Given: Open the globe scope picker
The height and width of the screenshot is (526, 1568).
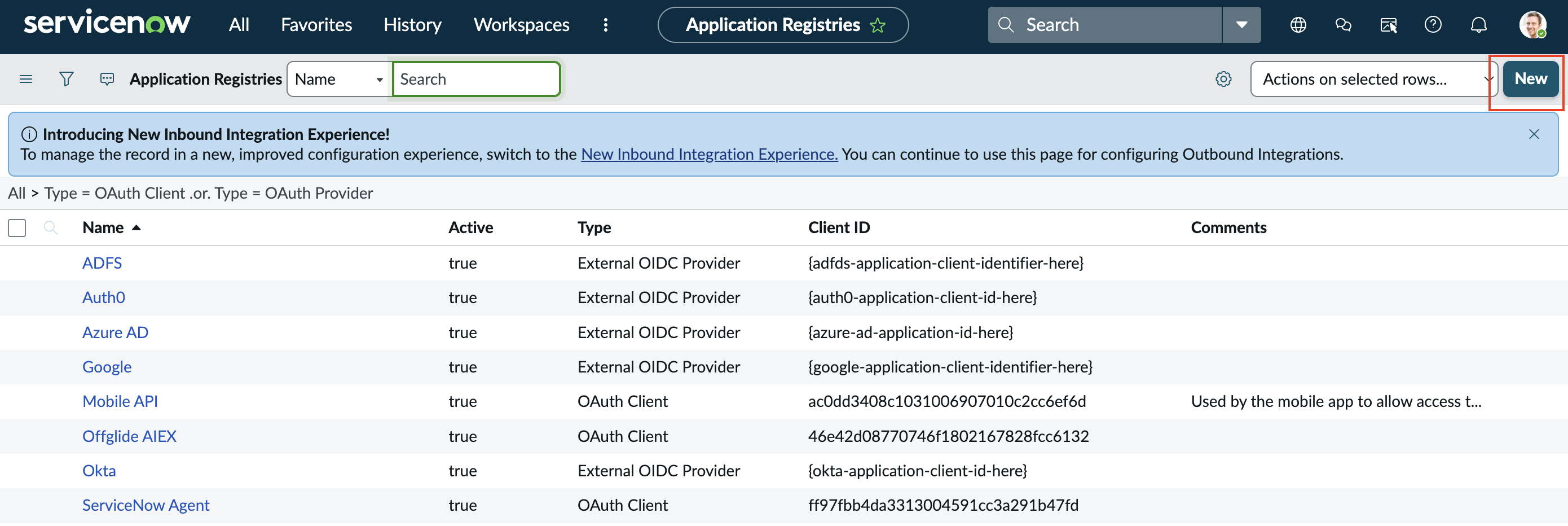Looking at the screenshot, I should 1298,25.
